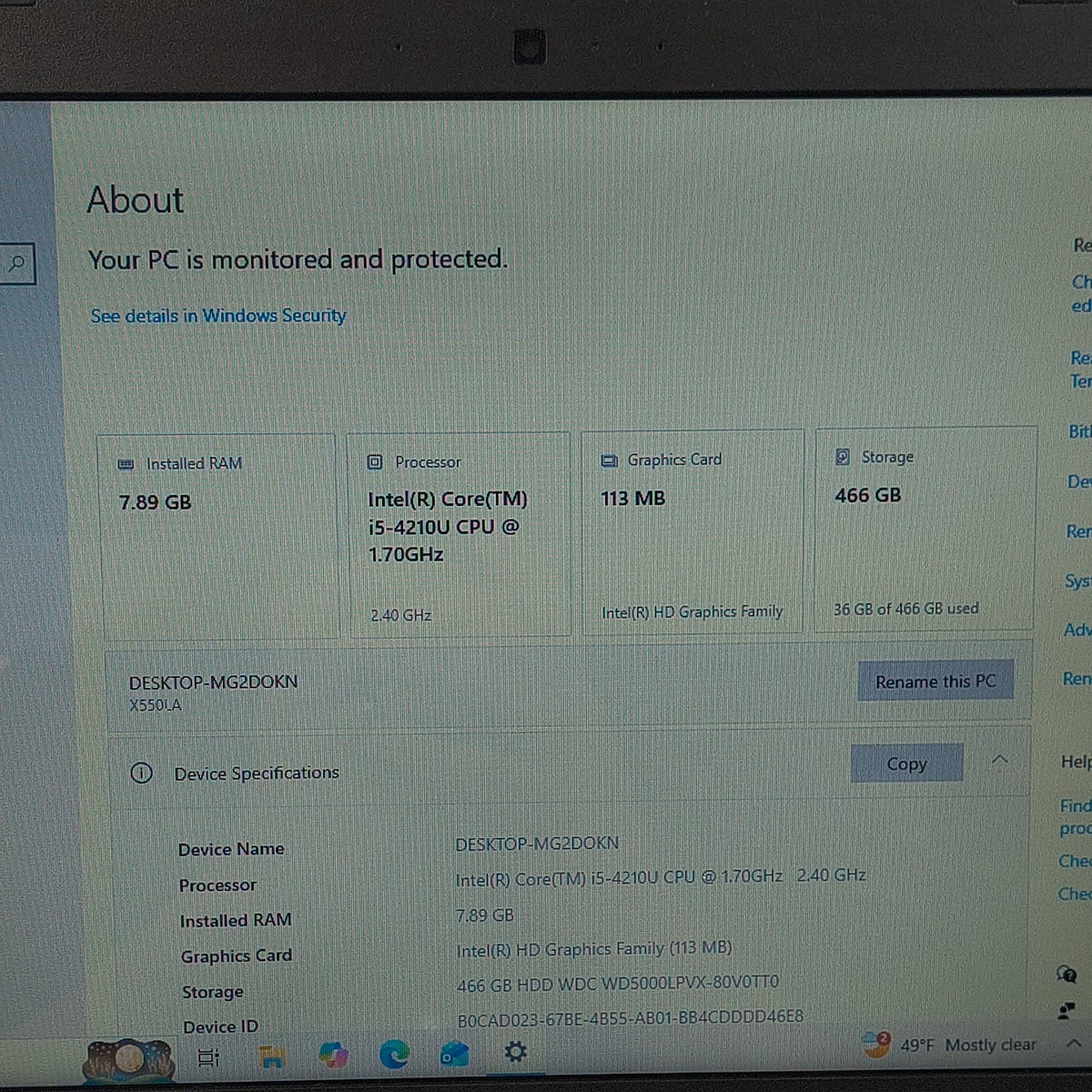Viewport: 1092px width, 1092px height.
Task: Launch Microsoft Edge from the taskbar
Action: 394,1055
